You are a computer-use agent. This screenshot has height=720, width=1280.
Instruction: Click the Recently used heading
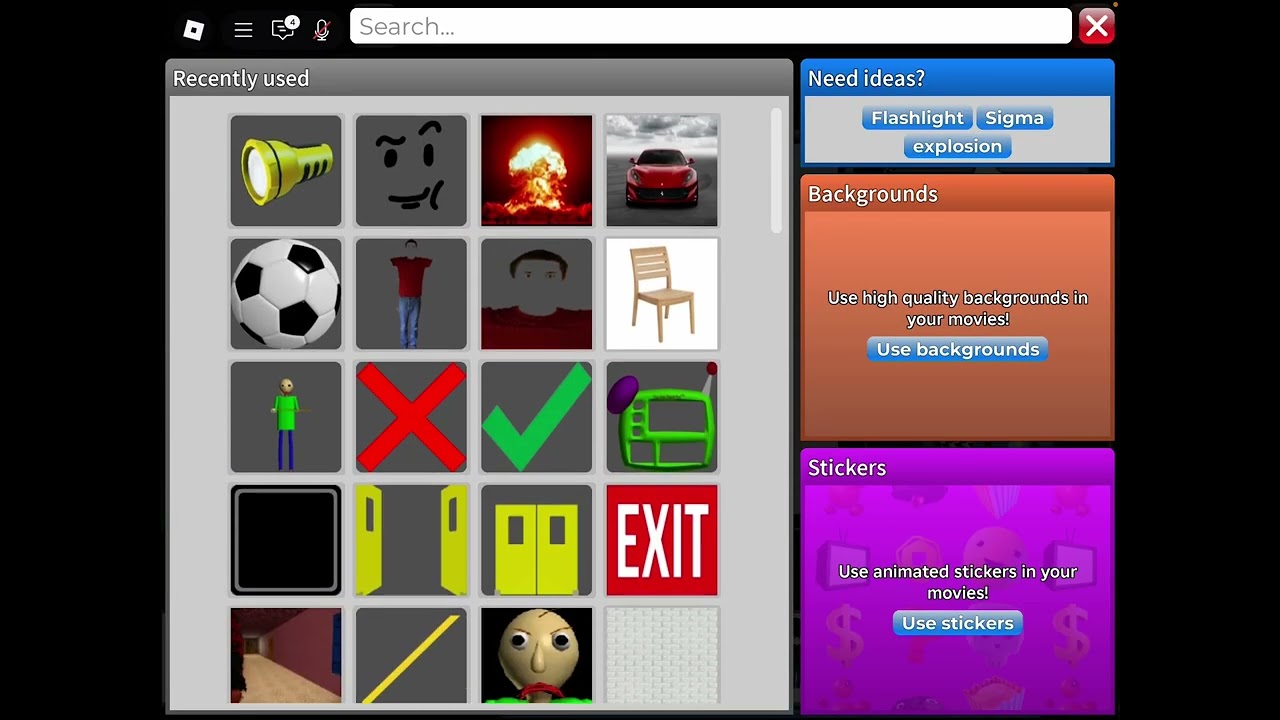coord(241,78)
